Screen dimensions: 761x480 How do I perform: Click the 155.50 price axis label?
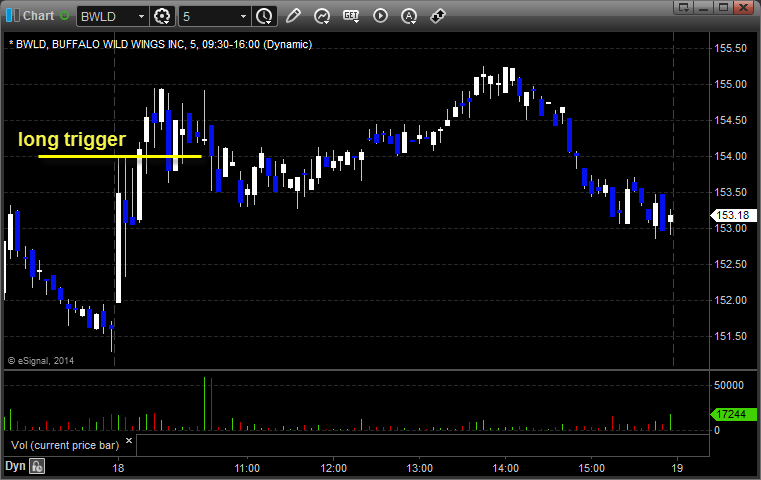(730, 48)
